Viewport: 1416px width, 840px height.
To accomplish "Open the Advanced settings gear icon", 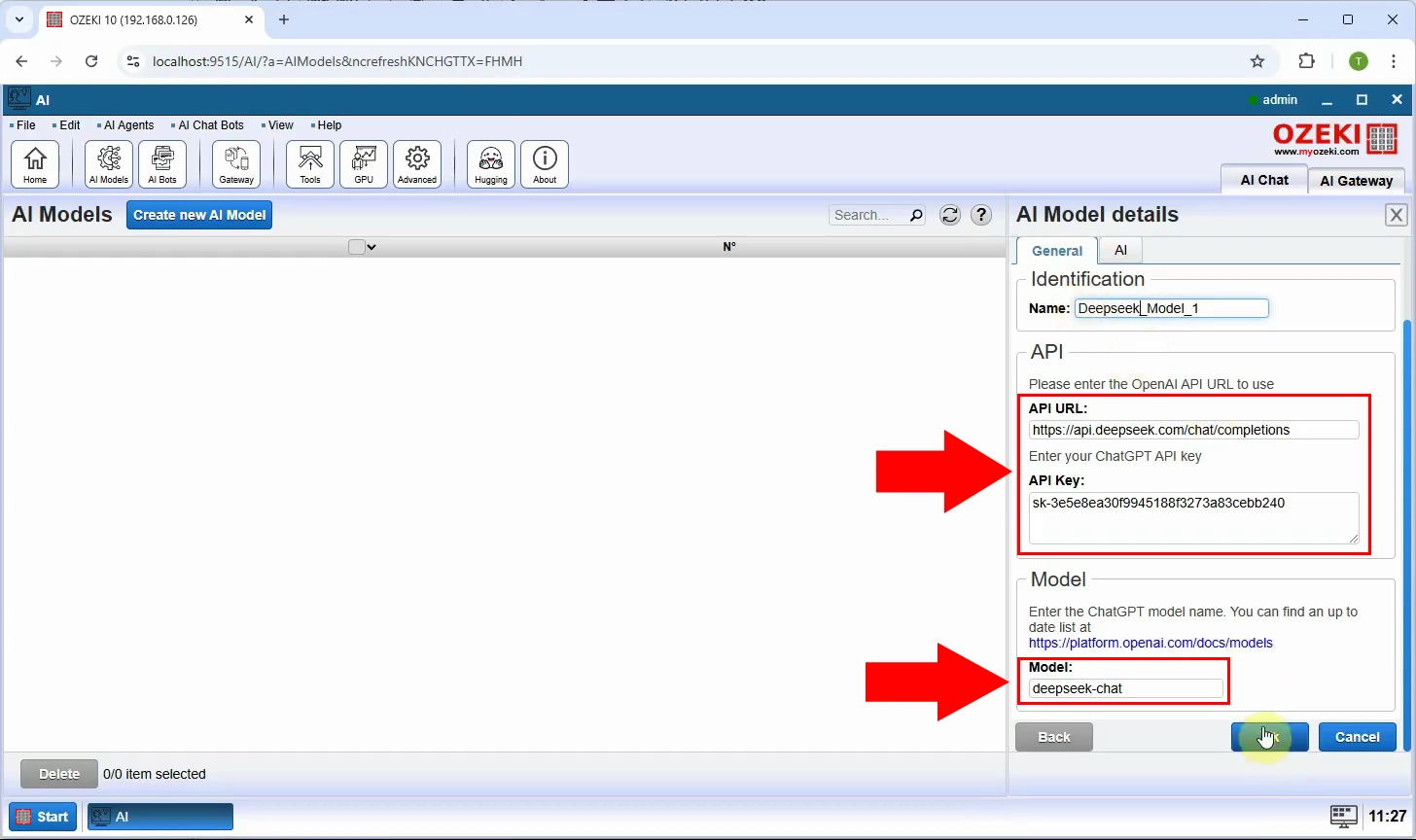I will (417, 164).
